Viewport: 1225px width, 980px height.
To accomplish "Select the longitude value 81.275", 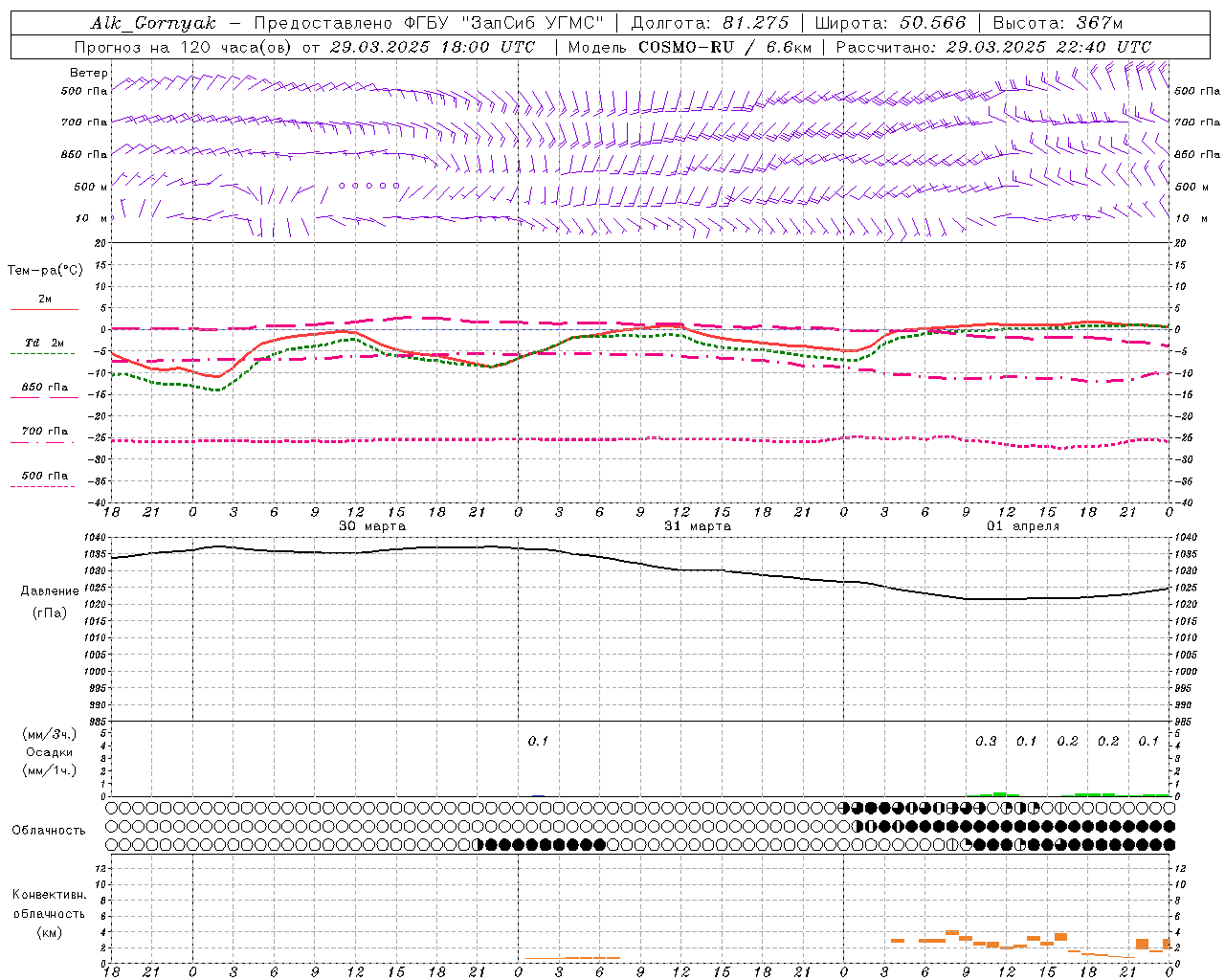I will tap(756, 23).
